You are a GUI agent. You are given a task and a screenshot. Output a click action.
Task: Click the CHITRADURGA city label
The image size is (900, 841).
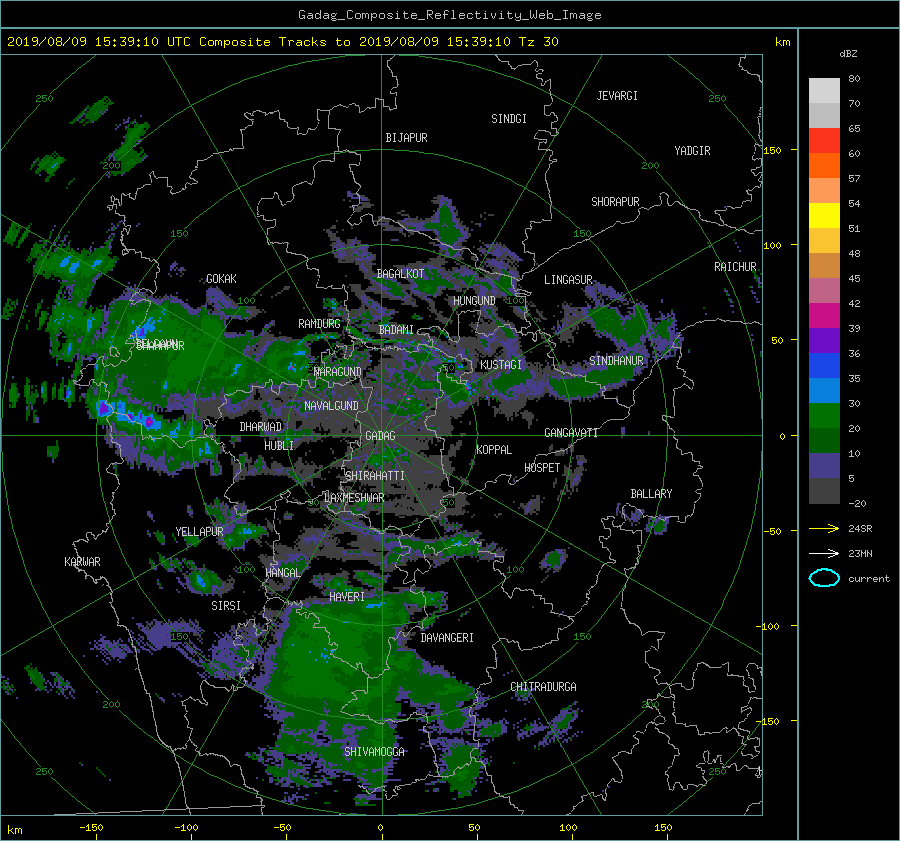click(543, 687)
